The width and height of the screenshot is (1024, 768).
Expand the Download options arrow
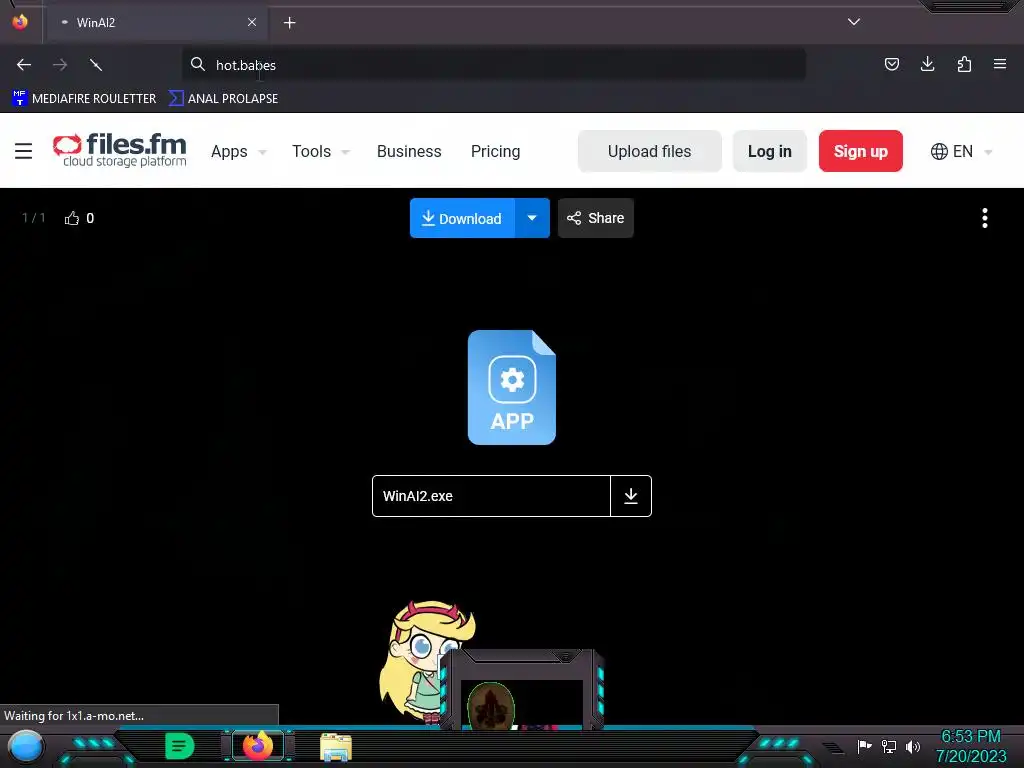click(532, 218)
